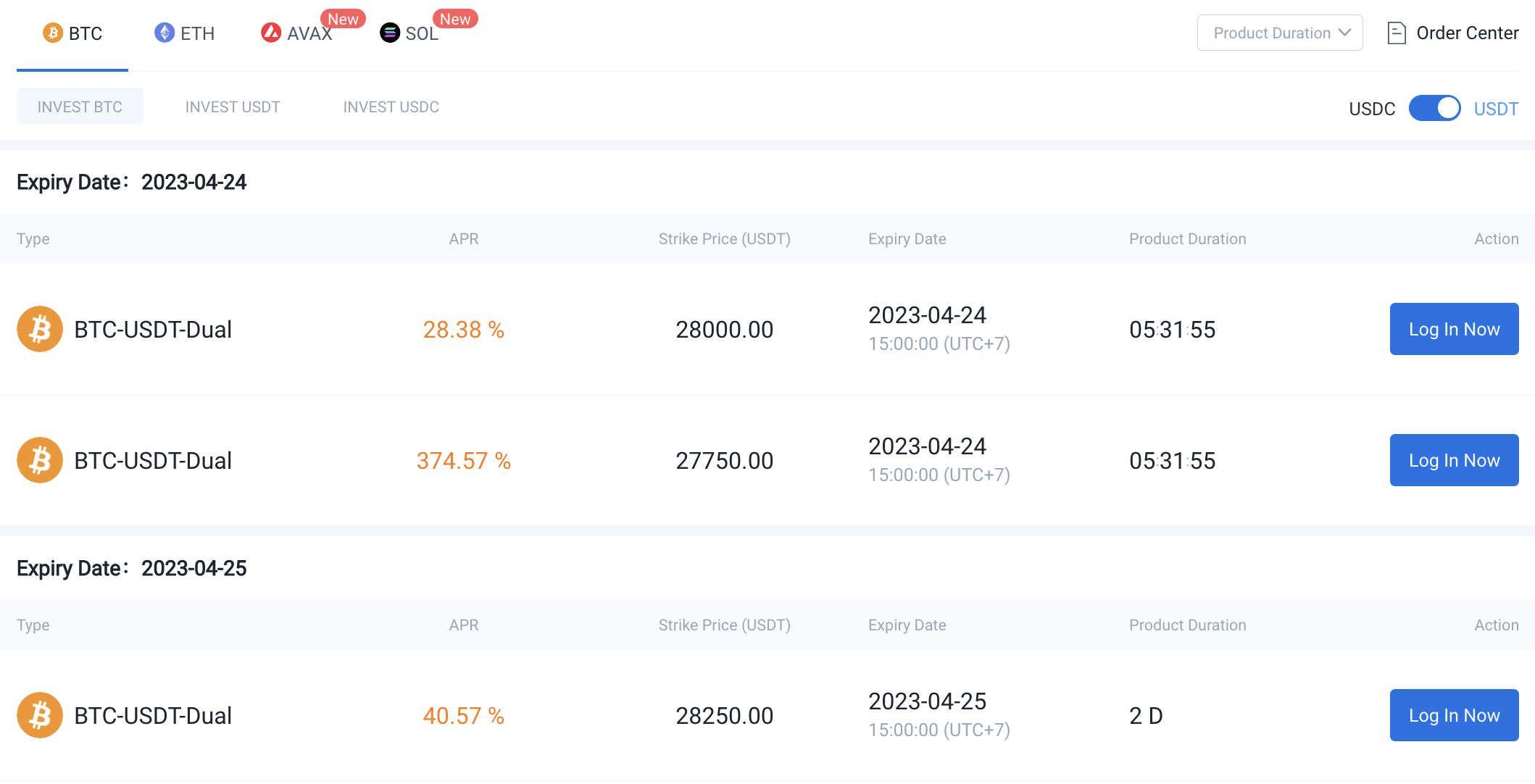This screenshot has height=784, width=1535.
Task: Click BTC-USDT-Dual name in 28250.00 row
Action: (x=153, y=716)
